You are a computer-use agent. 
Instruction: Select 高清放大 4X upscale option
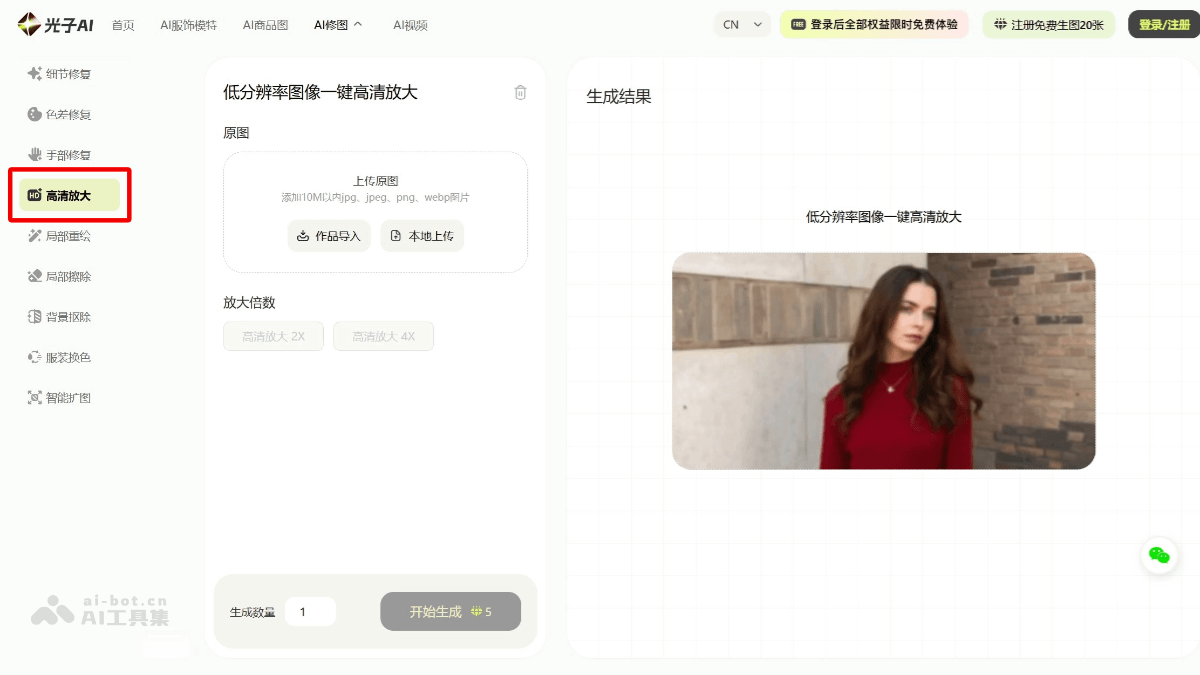click(383, 336)
